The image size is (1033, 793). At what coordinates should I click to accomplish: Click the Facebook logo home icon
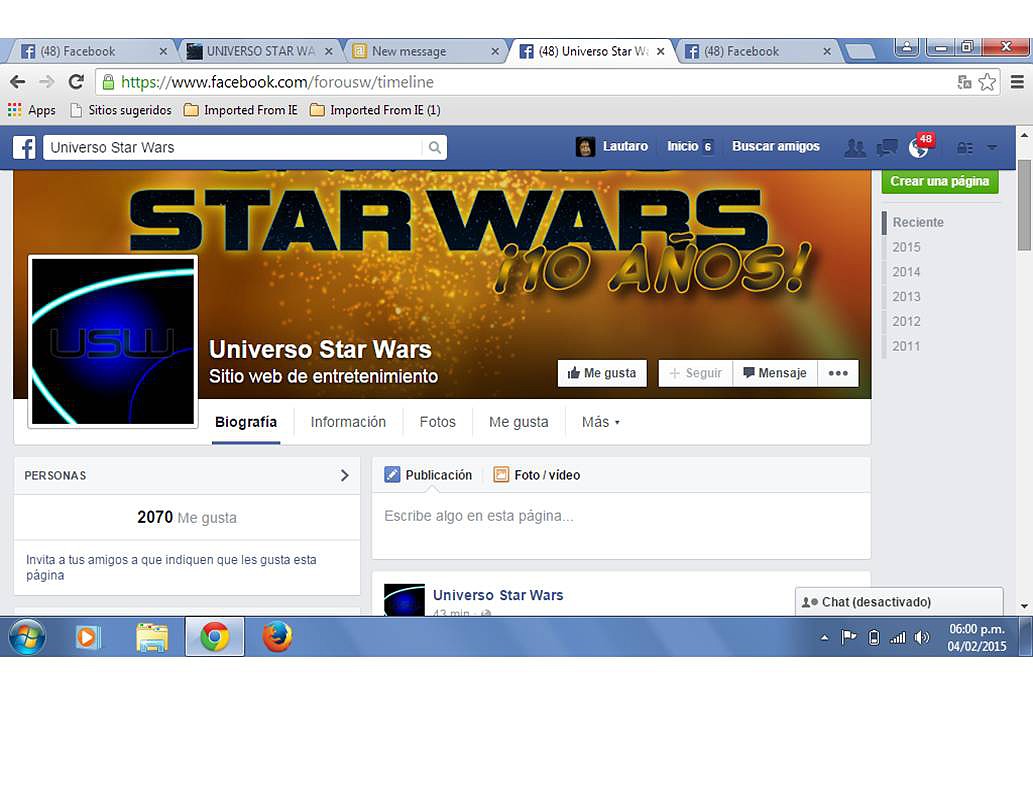click(x=24, y=147)
